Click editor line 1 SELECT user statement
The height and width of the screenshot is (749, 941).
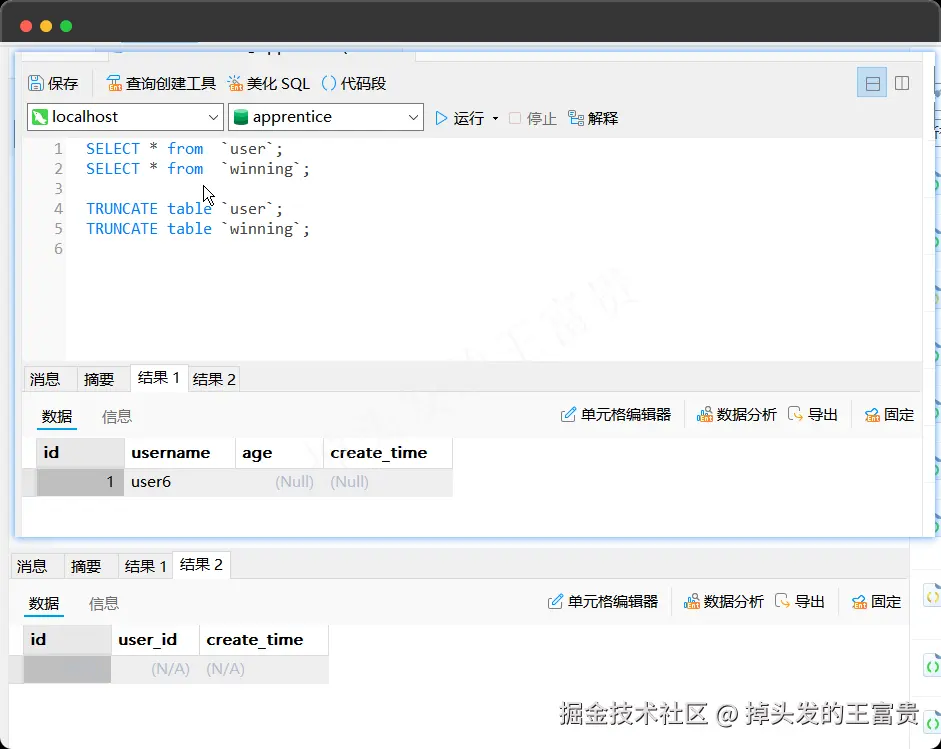point(184,149)
